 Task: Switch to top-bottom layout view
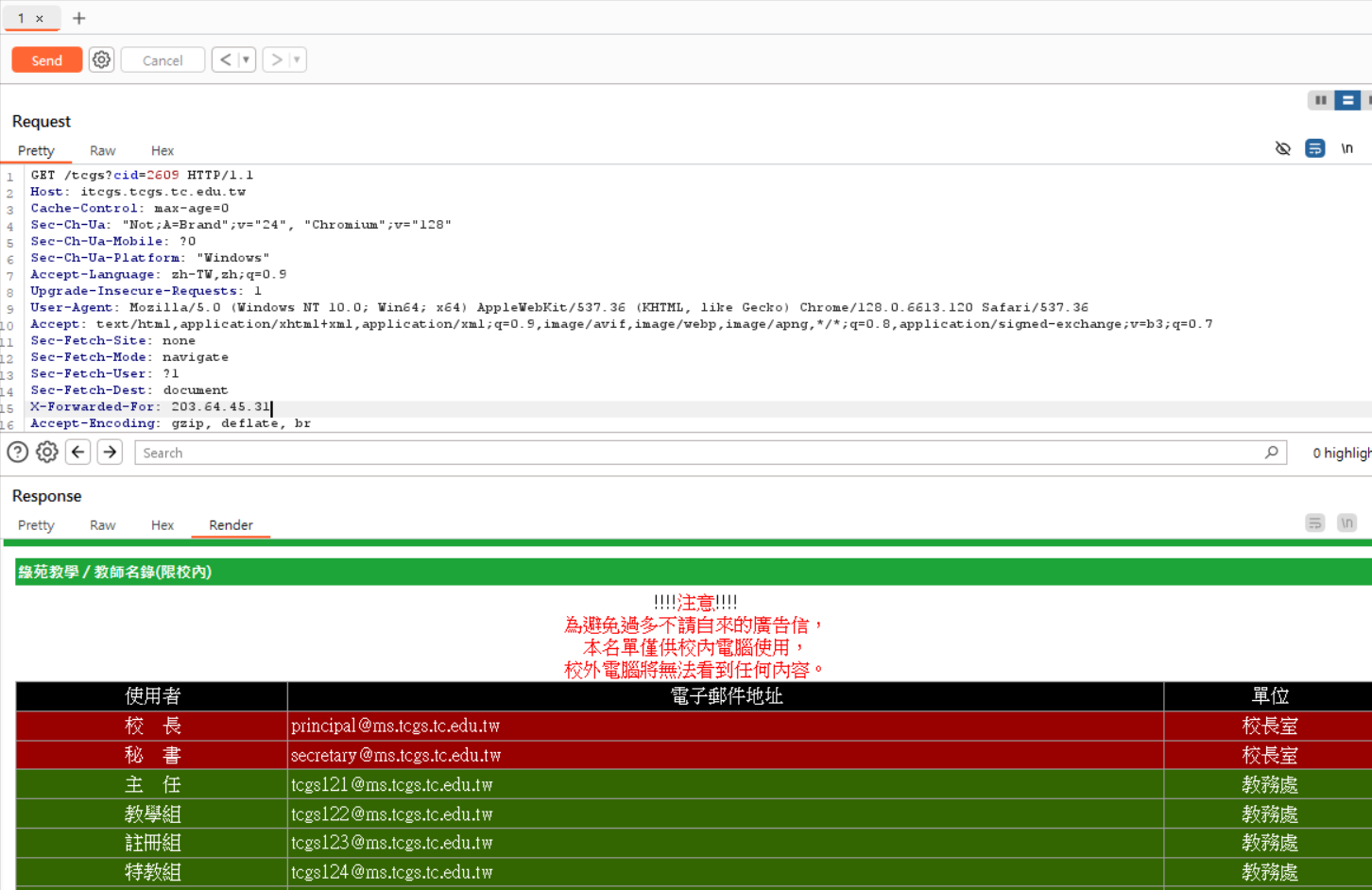pyautogui.click(x=1347, y=100)
